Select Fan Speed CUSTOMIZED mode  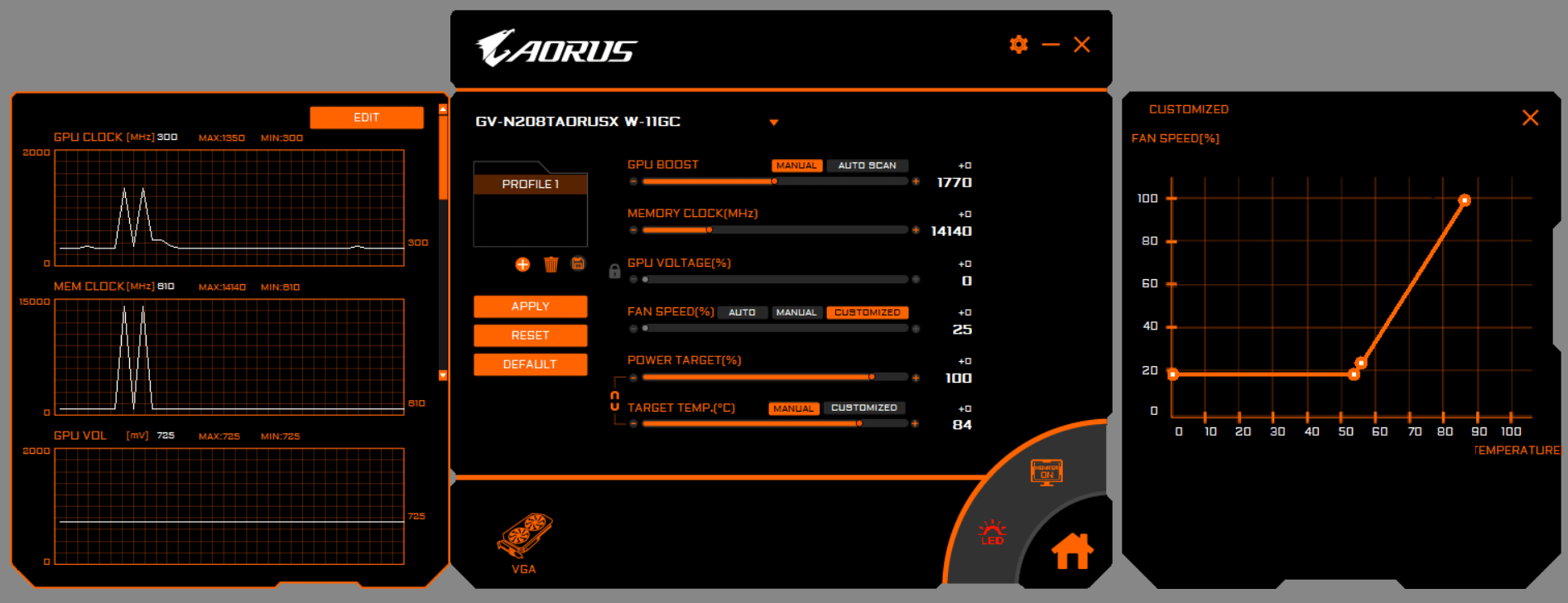tap(868, 312)
